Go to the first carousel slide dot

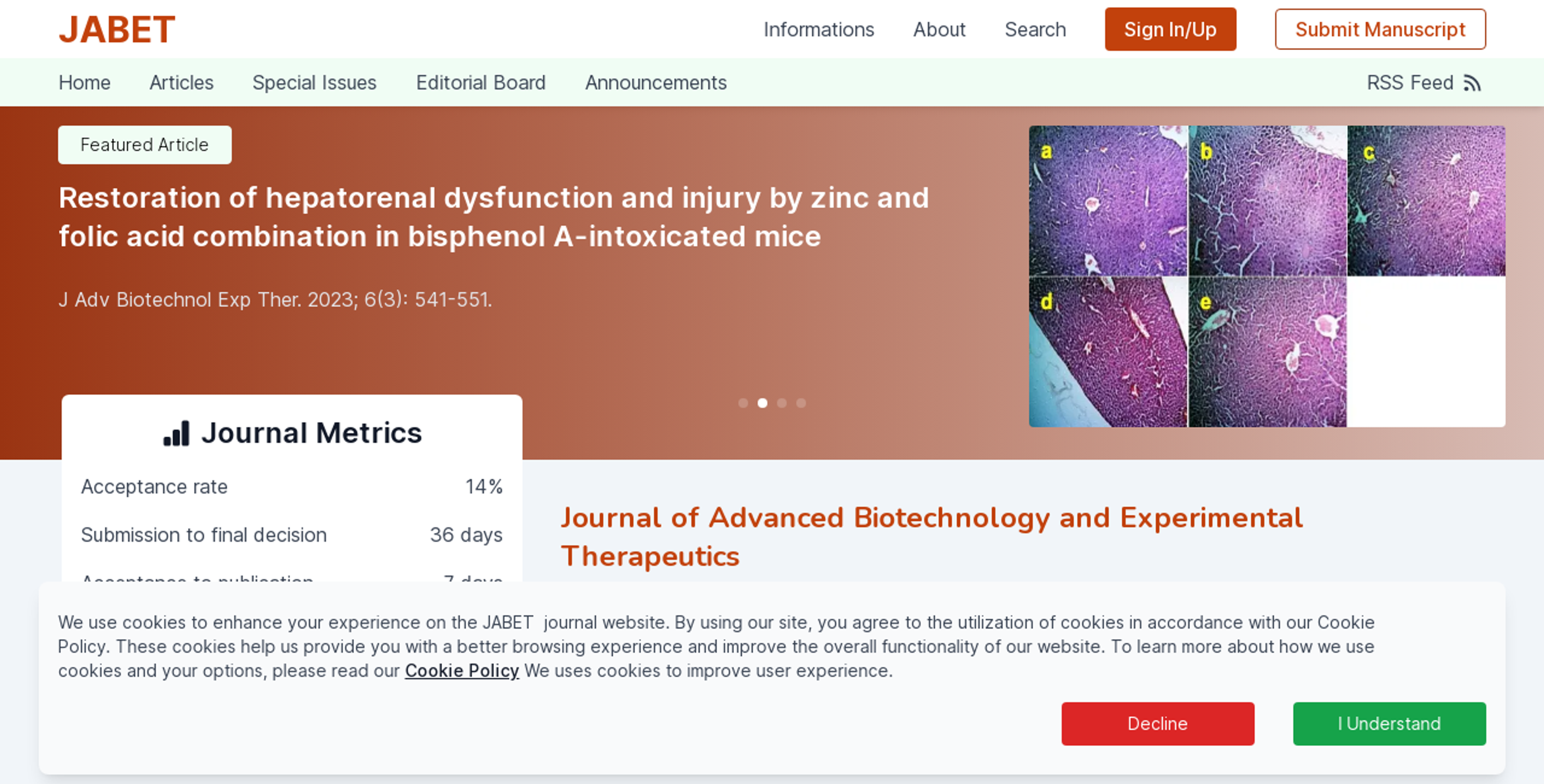click(743, 403)
